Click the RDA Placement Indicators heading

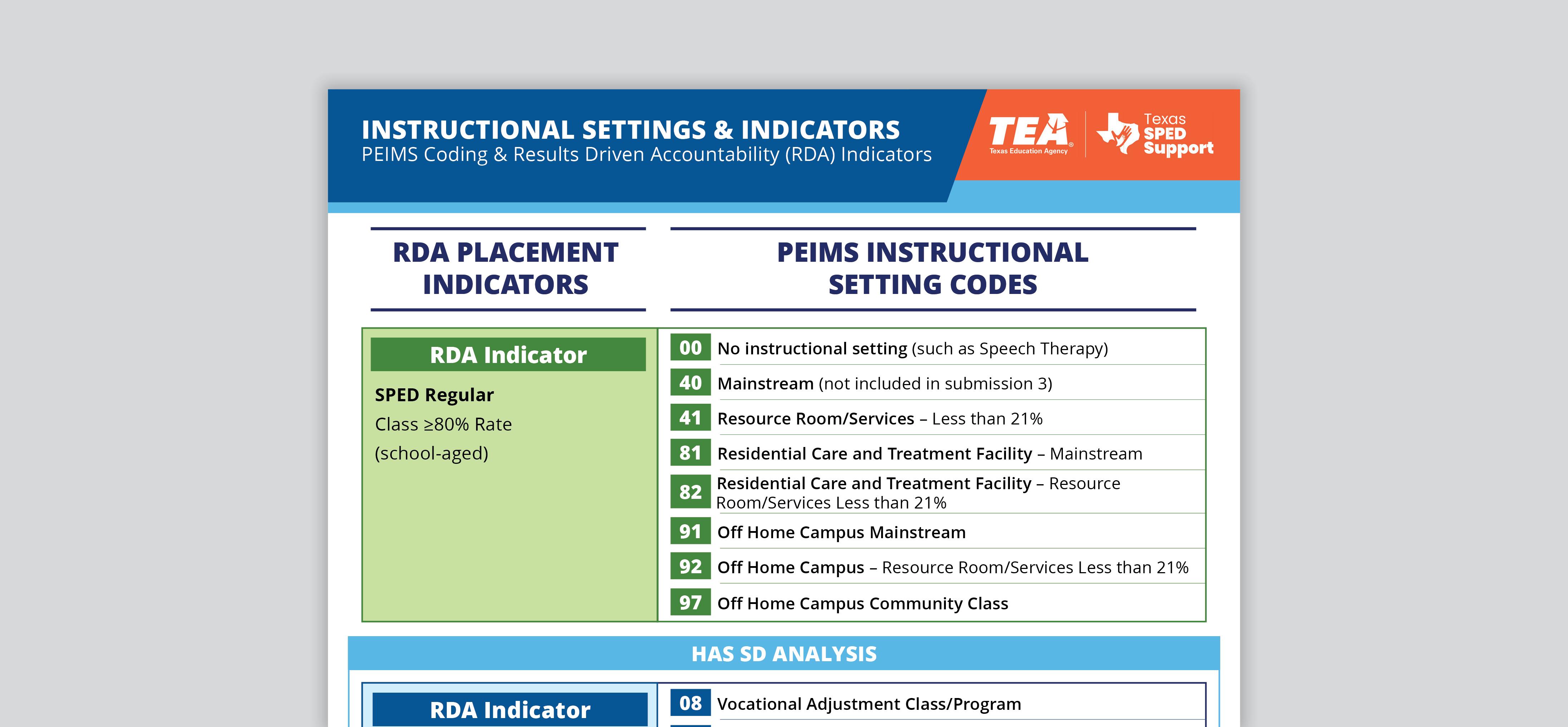tap(506, 268)
